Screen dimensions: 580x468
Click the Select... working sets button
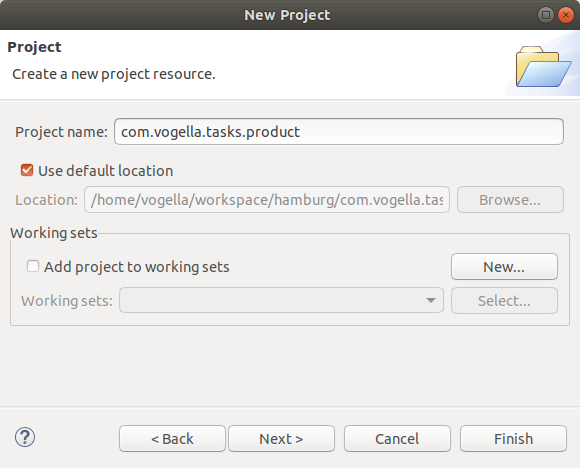(x=504, y=300)
